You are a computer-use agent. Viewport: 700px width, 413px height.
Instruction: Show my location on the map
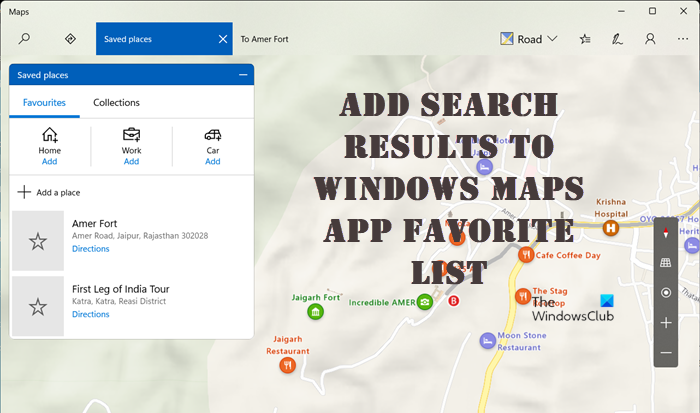(666, 292)
